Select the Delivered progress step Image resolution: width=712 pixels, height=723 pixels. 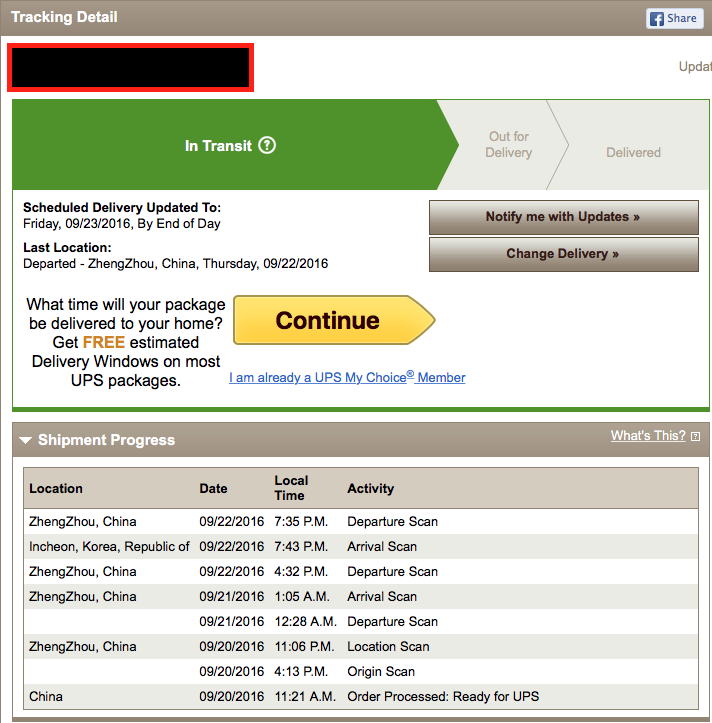tap(633, 152)
